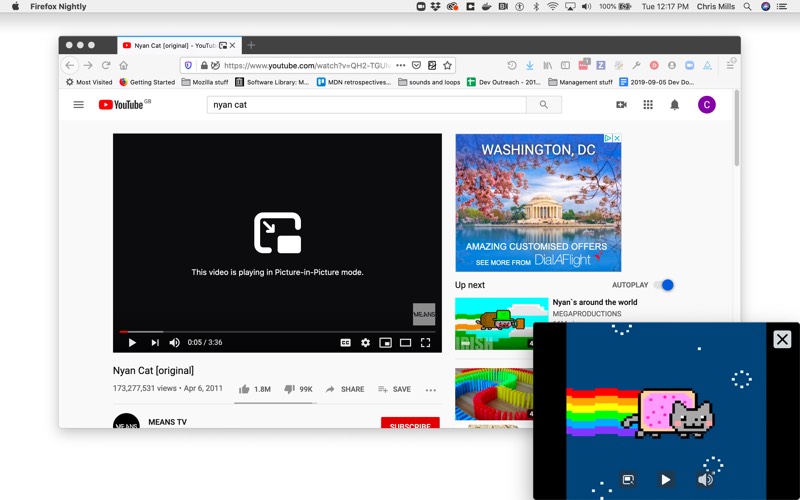Click SAVE to add to playlist
Screen dimensions: 800x500
(394, 389)
